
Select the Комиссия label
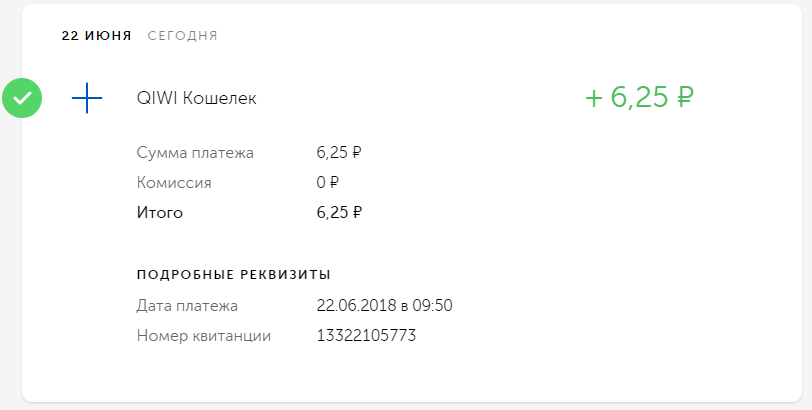point(174,183)
